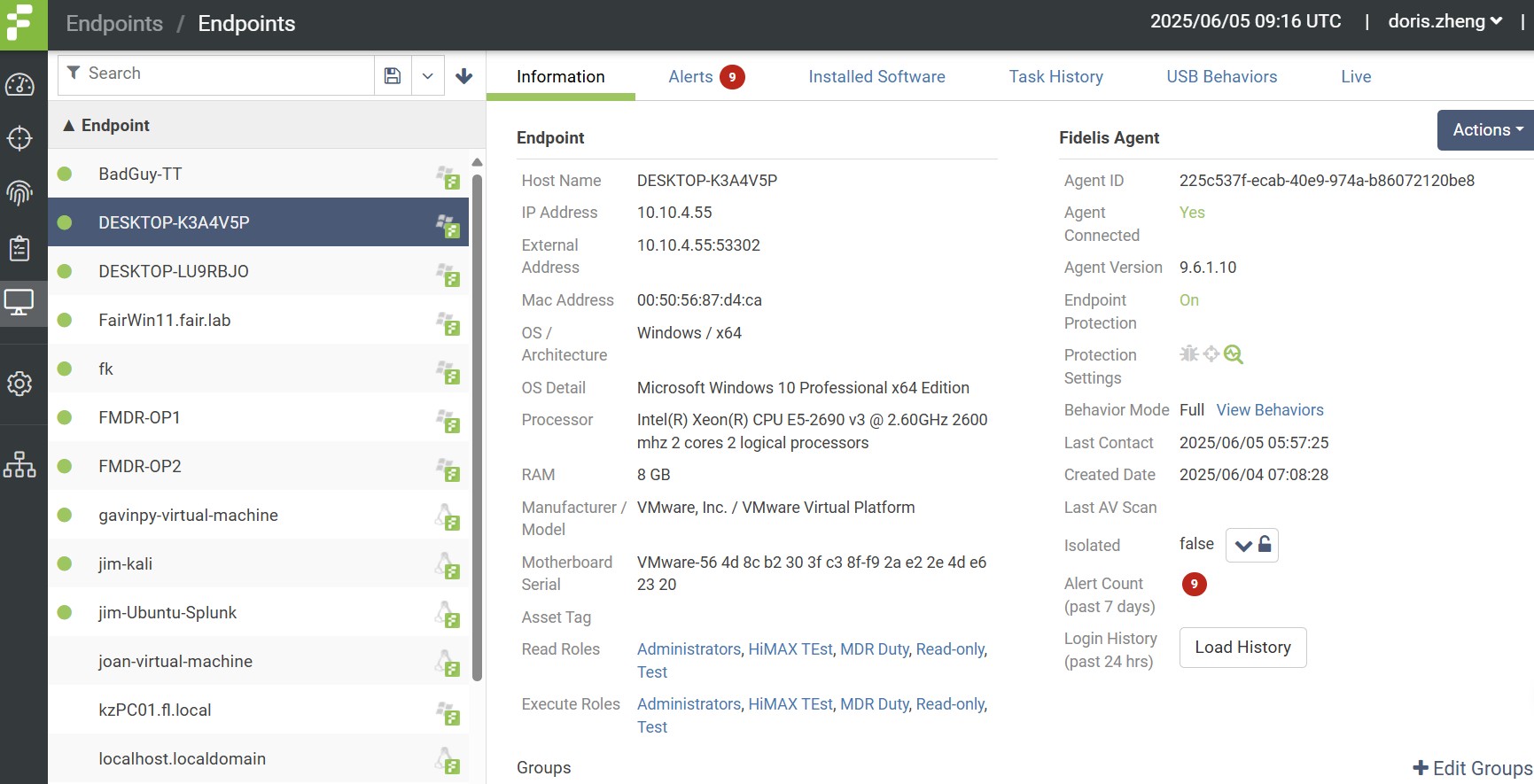Click the network hierarchy sidebar icon
The image size is (1534, 784).
click(x=19, y=464)
